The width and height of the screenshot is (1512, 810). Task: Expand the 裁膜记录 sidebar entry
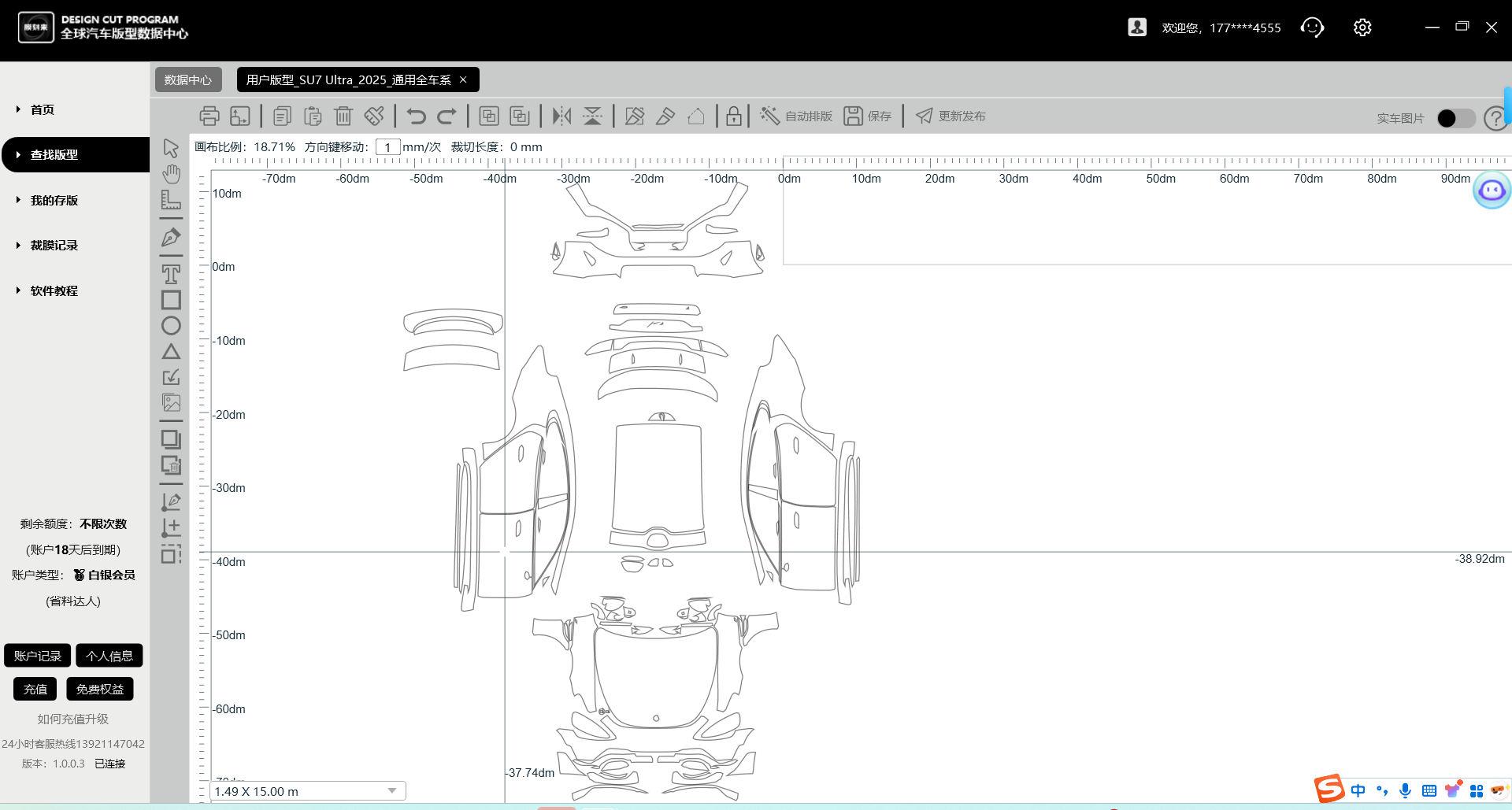54,246
